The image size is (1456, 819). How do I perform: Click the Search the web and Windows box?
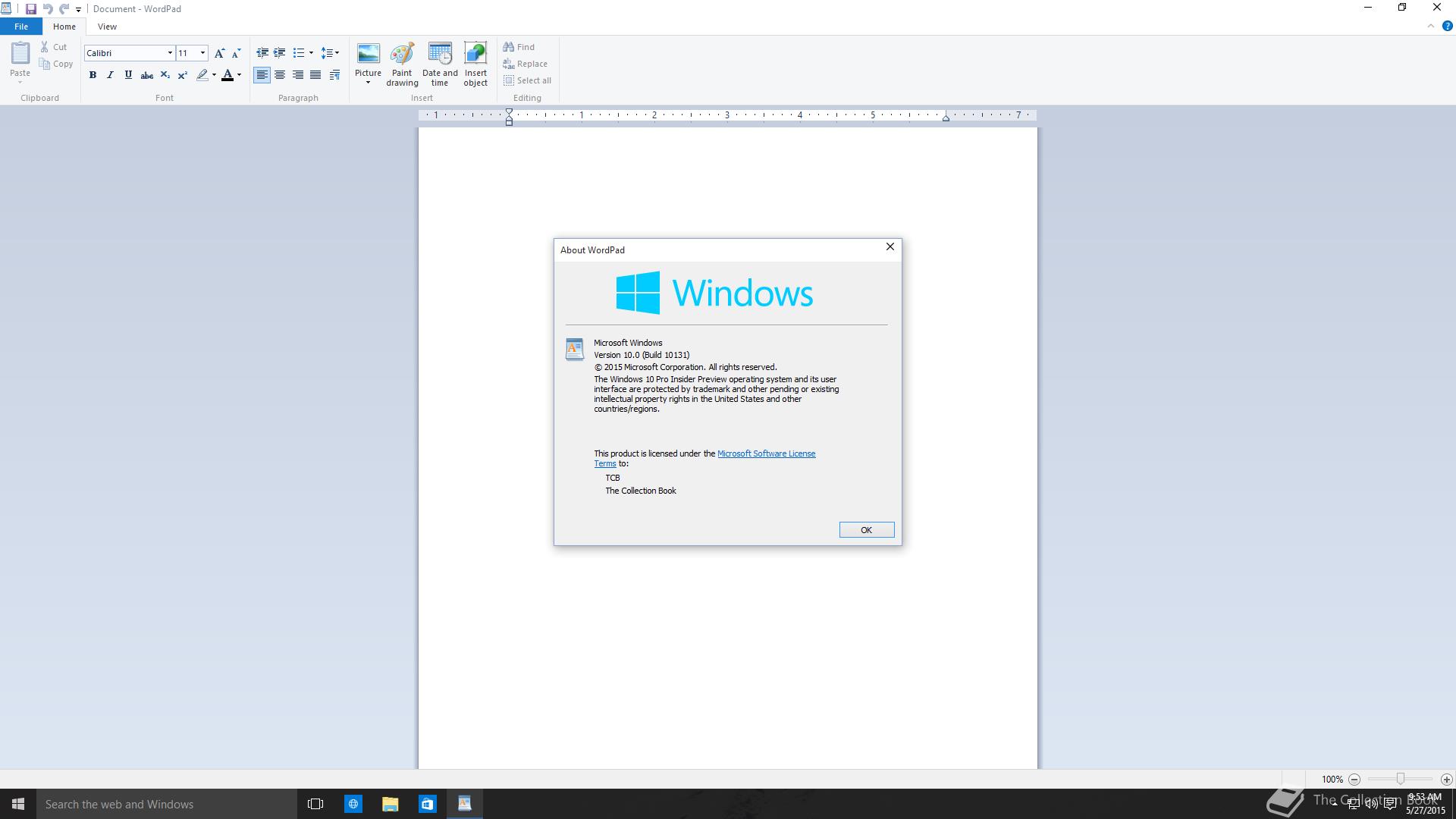click(167, 804)
